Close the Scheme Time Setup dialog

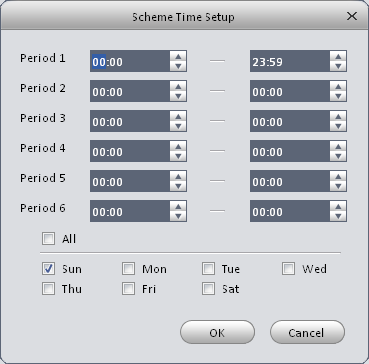352,16
